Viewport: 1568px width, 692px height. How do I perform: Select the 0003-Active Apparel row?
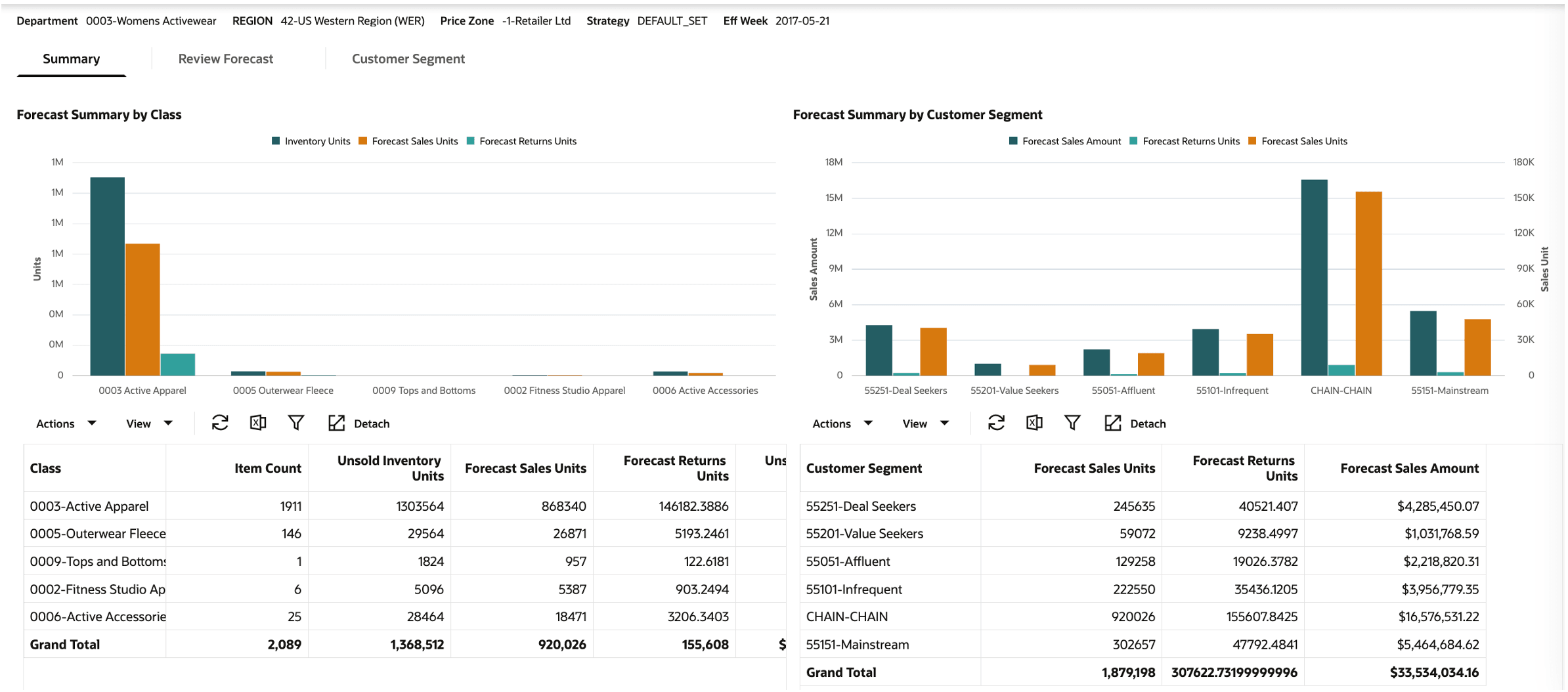[x=404, y=506]
